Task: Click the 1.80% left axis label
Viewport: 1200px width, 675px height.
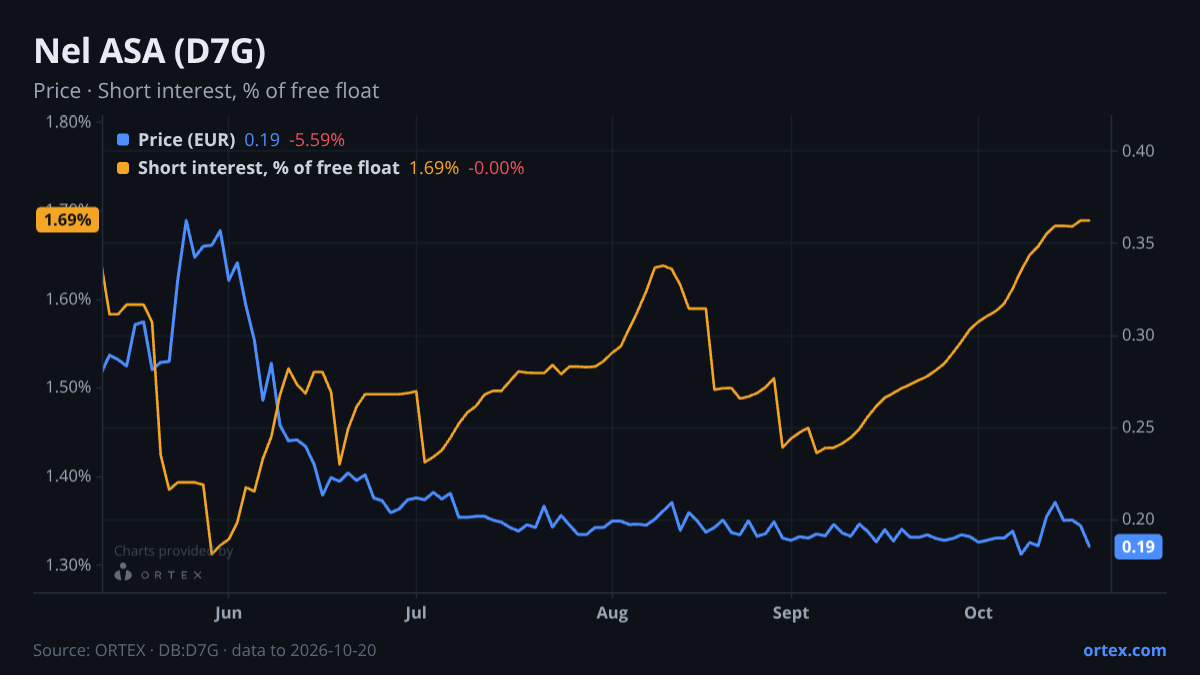Action: coord(69,122)
